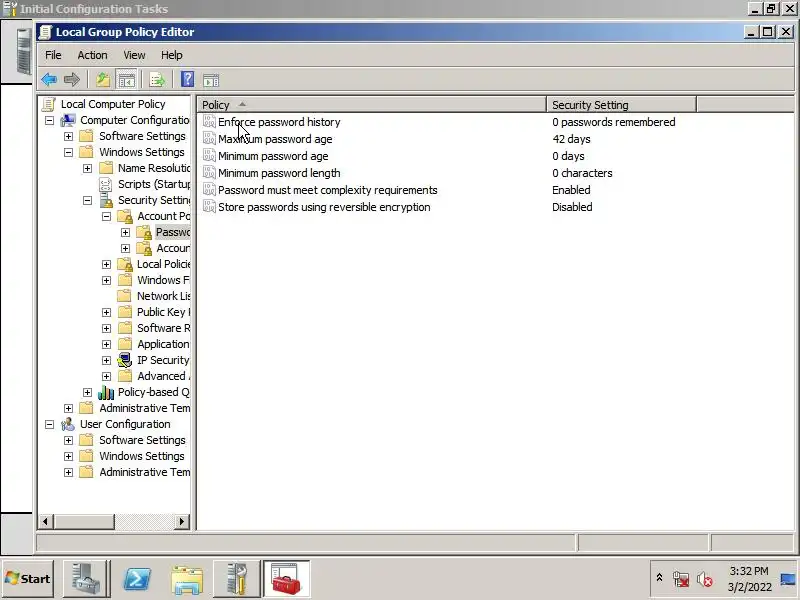The height and width of the screenshot is (600, 800).
Task: Click the Forward arrow toolbar icon
Action: point(72,80)
